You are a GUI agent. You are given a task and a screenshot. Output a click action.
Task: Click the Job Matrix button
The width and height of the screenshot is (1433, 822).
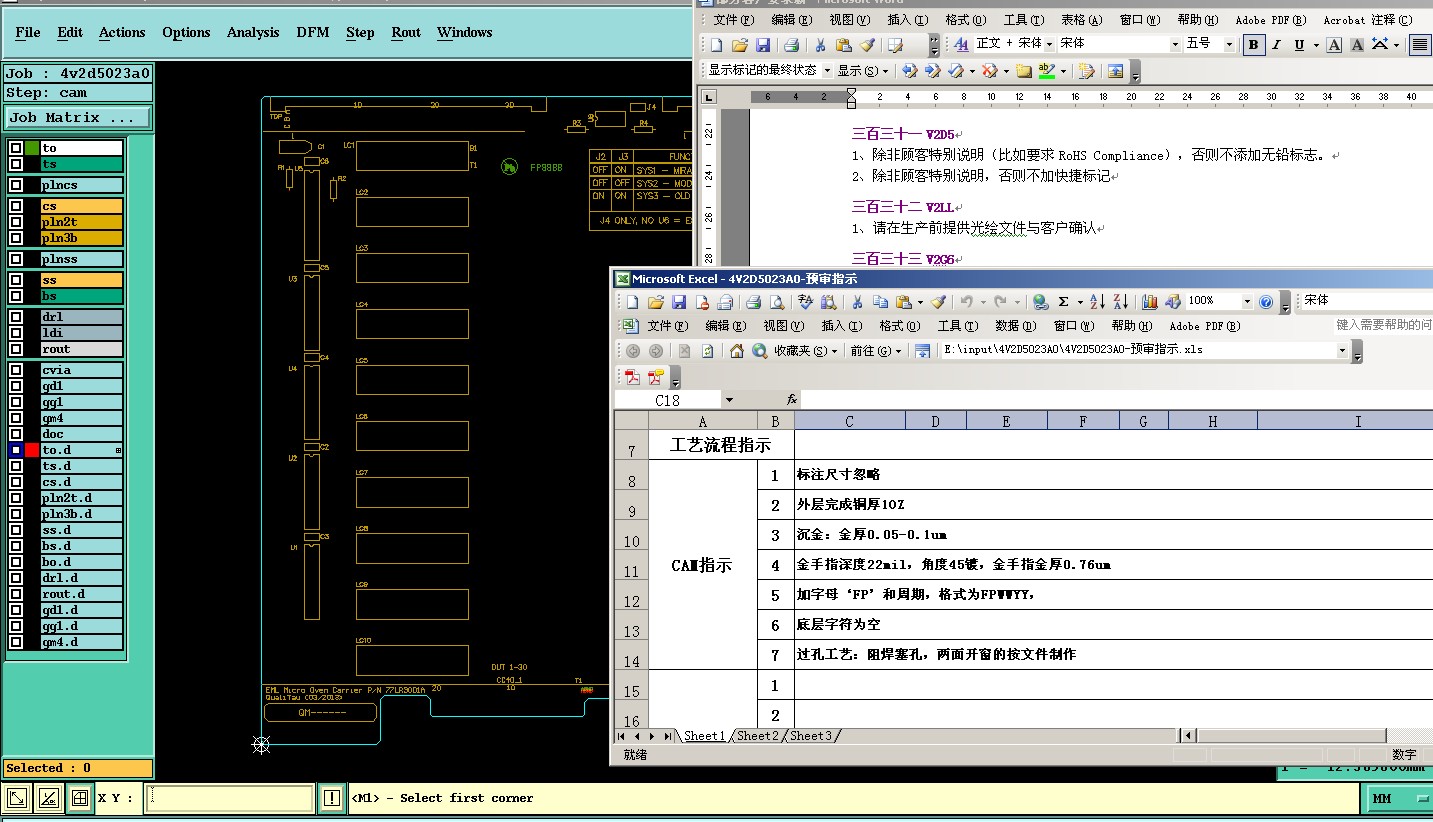[x=78, y=118]
